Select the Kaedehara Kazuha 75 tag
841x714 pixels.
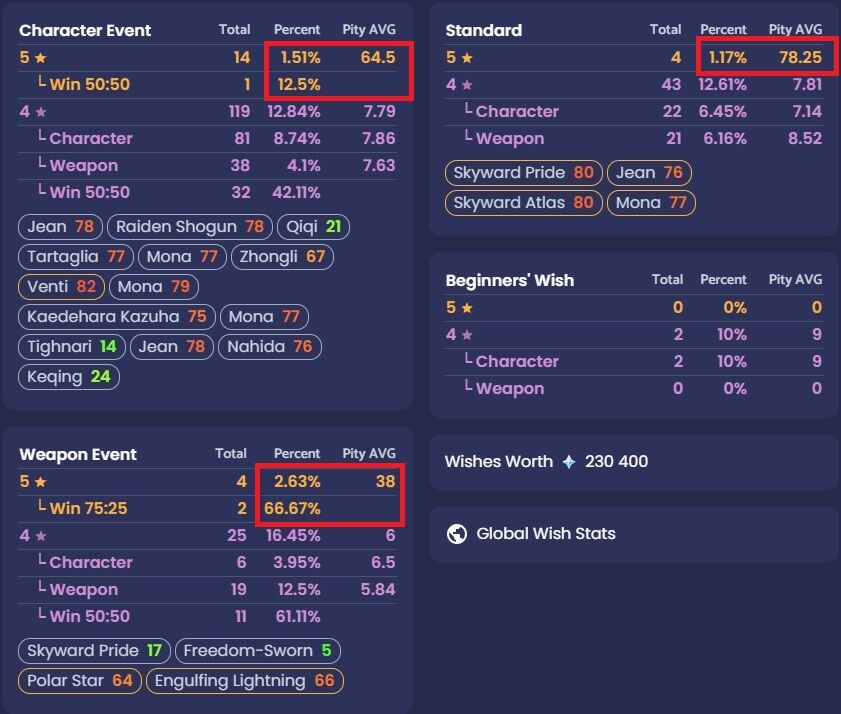click(x=117, y=317)
